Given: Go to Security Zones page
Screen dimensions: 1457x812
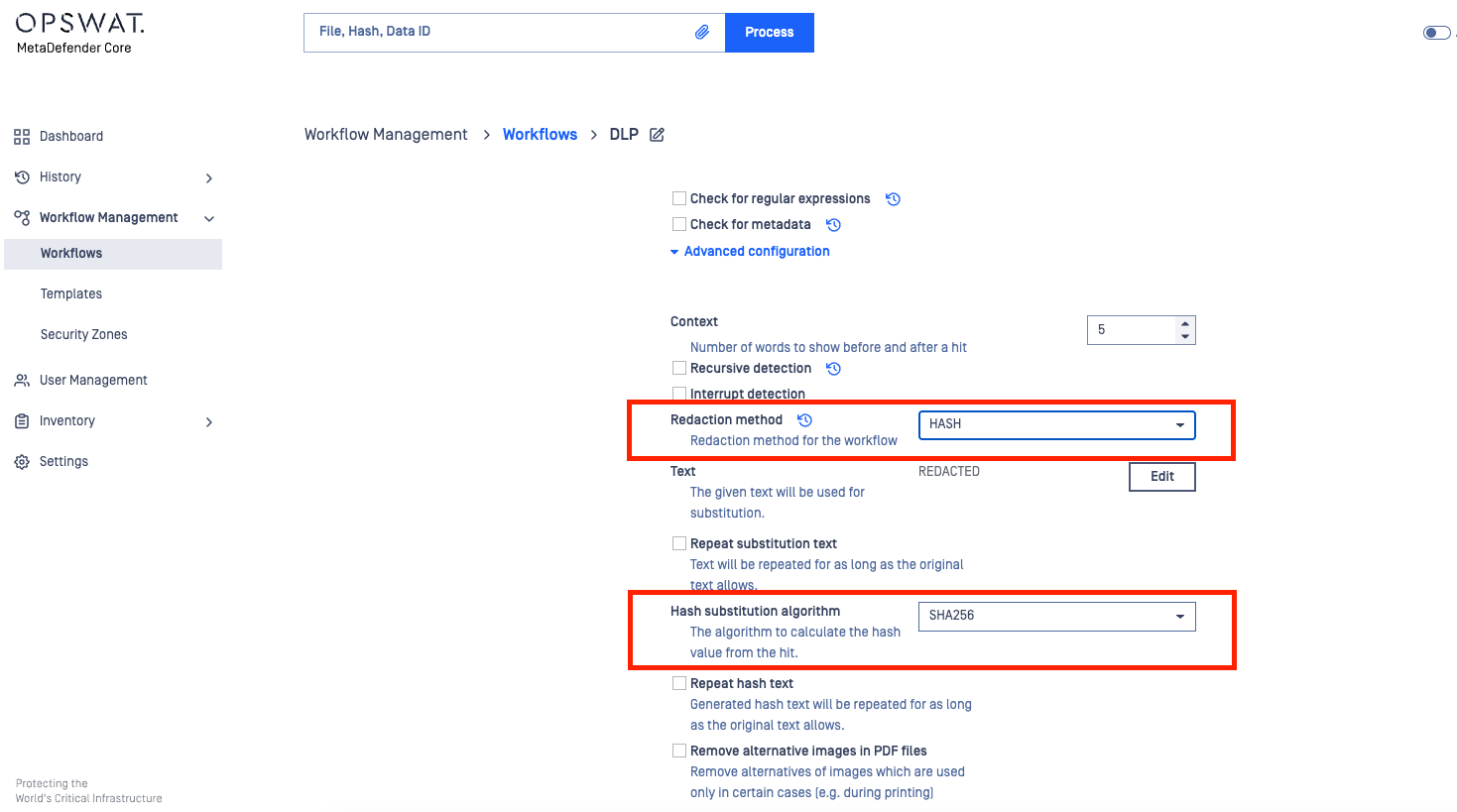Looking at the screenshot, I should (x=84, y=335).
